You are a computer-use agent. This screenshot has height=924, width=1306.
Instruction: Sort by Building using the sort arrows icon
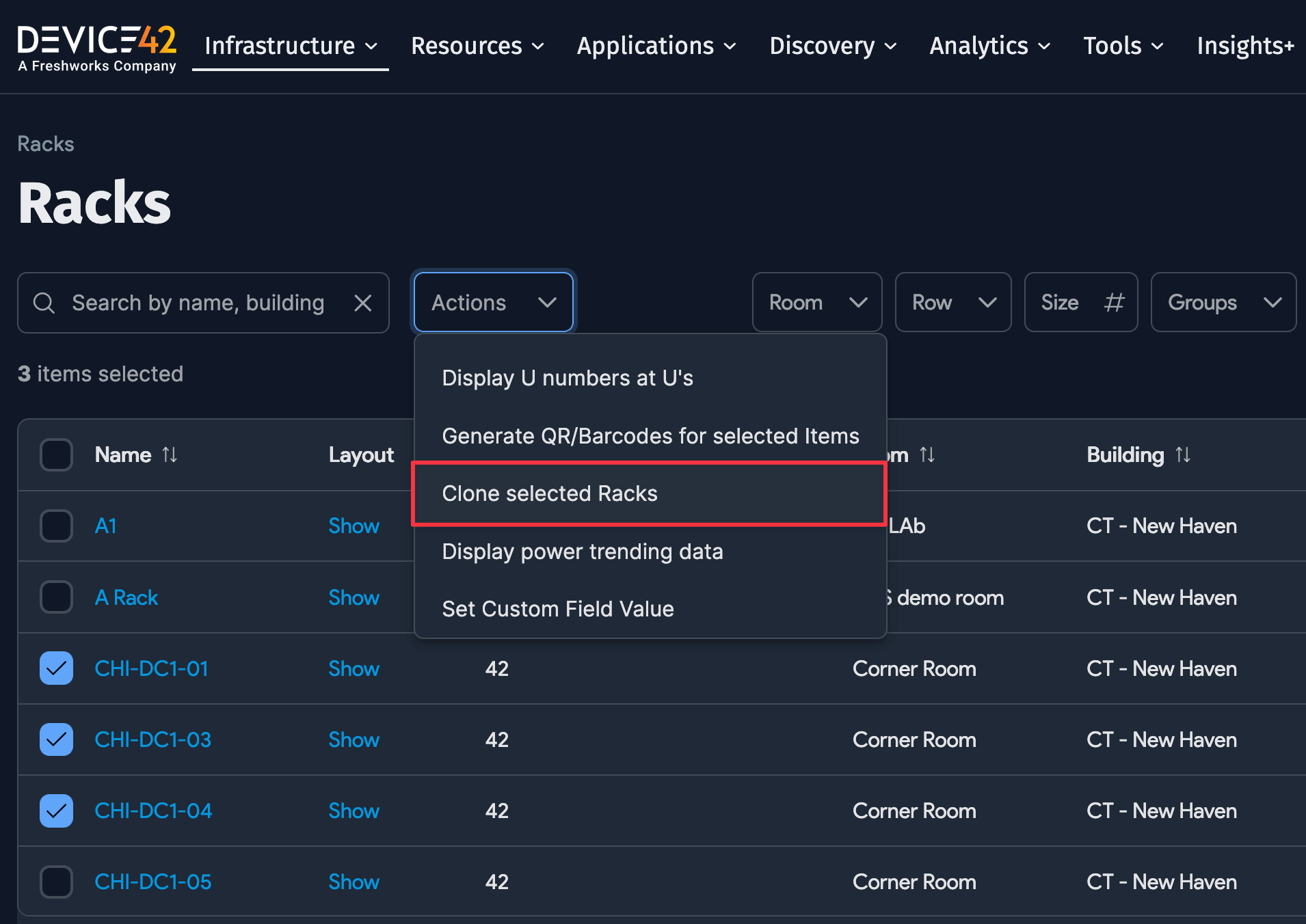point(1184,454)
